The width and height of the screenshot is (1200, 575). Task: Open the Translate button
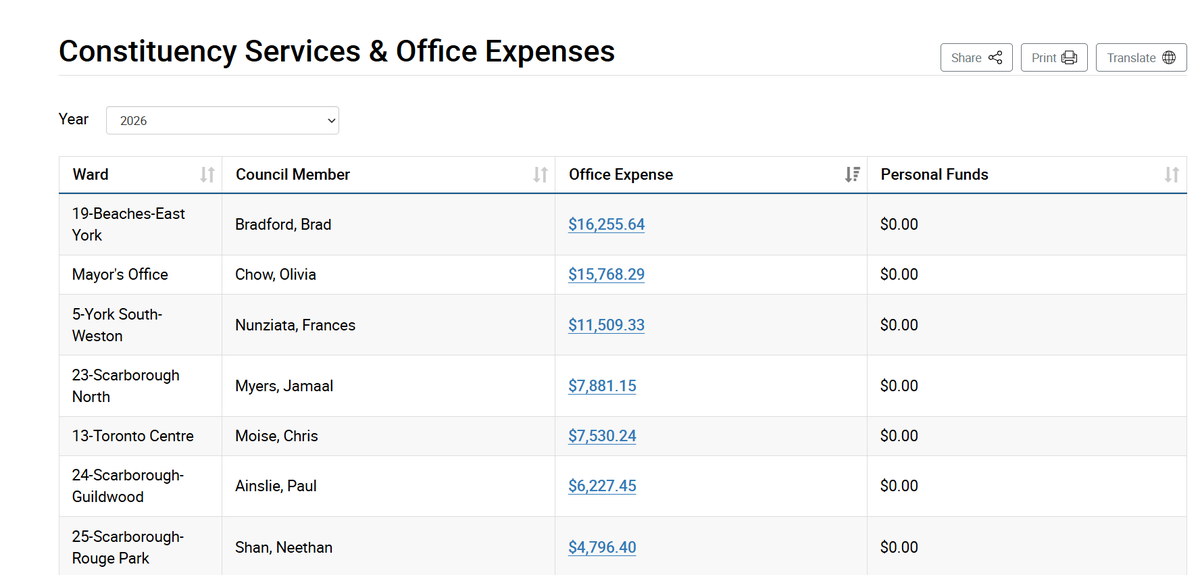click(x=1141, y=57)
